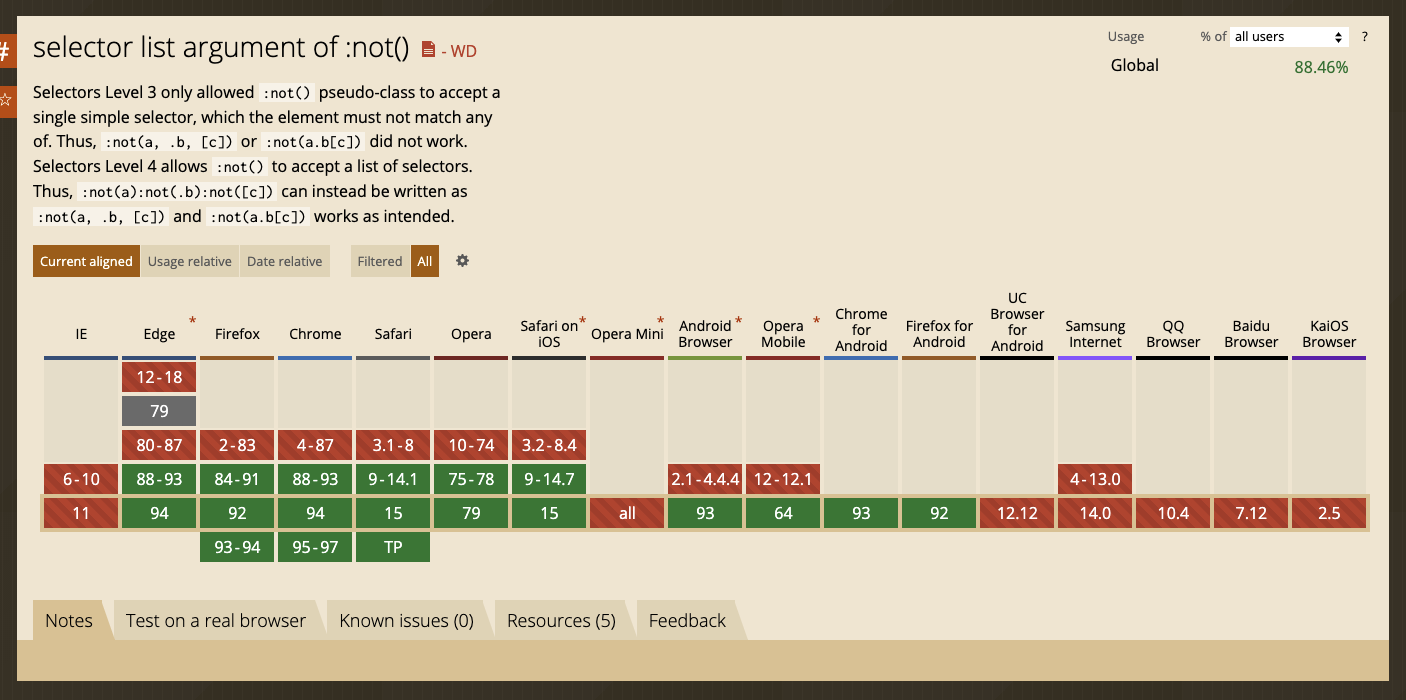
Task: Select IE column header
Action: tap(81, 334)
